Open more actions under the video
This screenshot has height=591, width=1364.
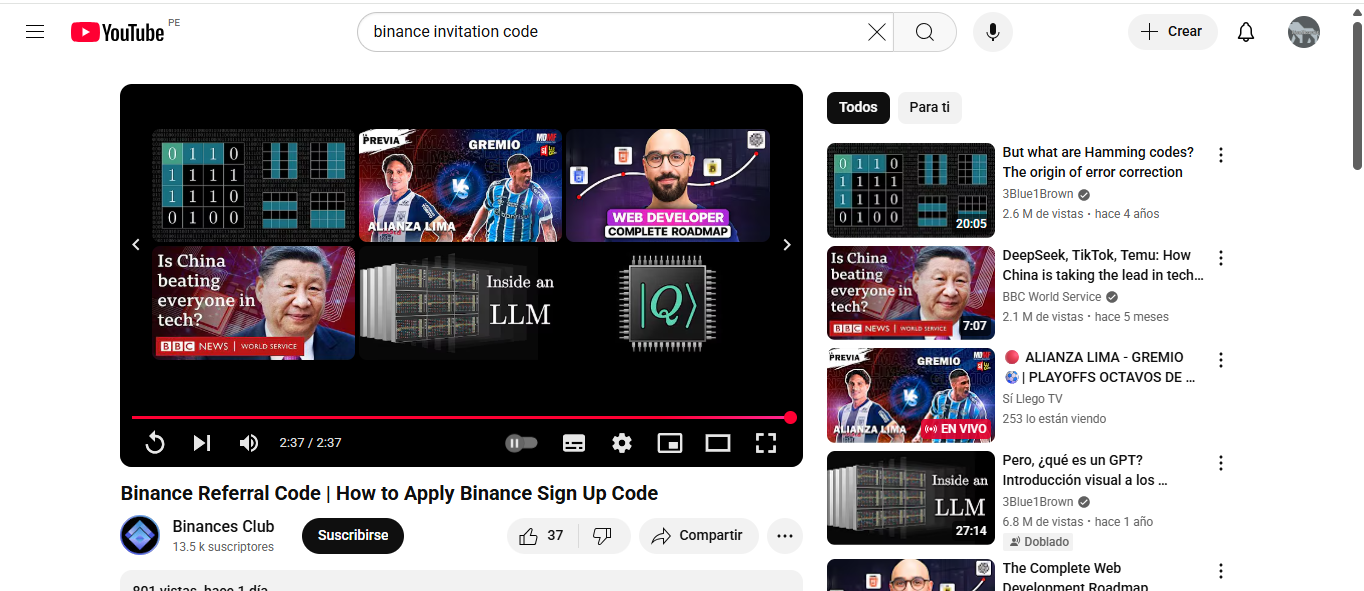(785, 536)
